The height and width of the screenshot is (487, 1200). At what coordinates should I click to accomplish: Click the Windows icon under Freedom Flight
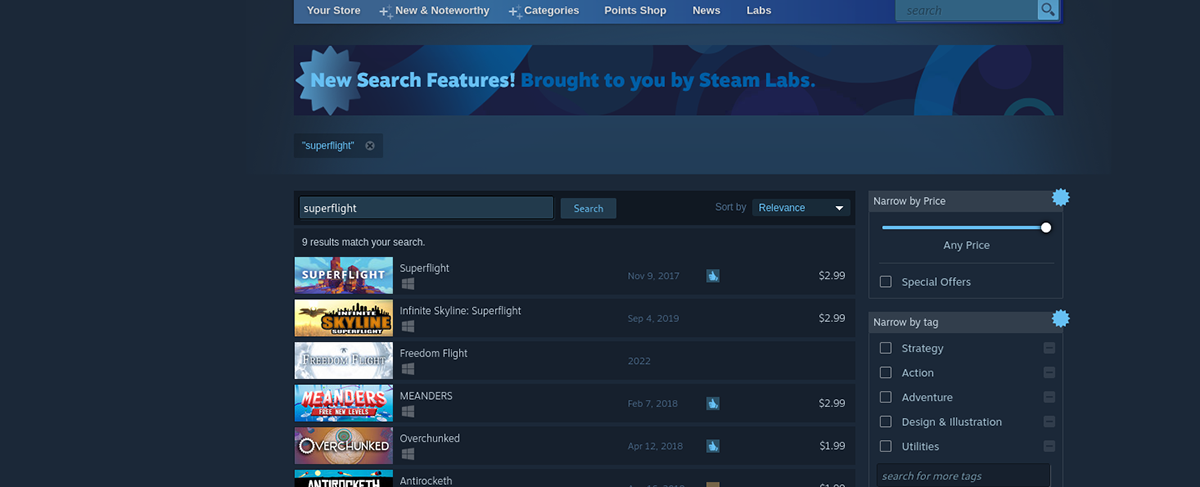coord(407,369)
